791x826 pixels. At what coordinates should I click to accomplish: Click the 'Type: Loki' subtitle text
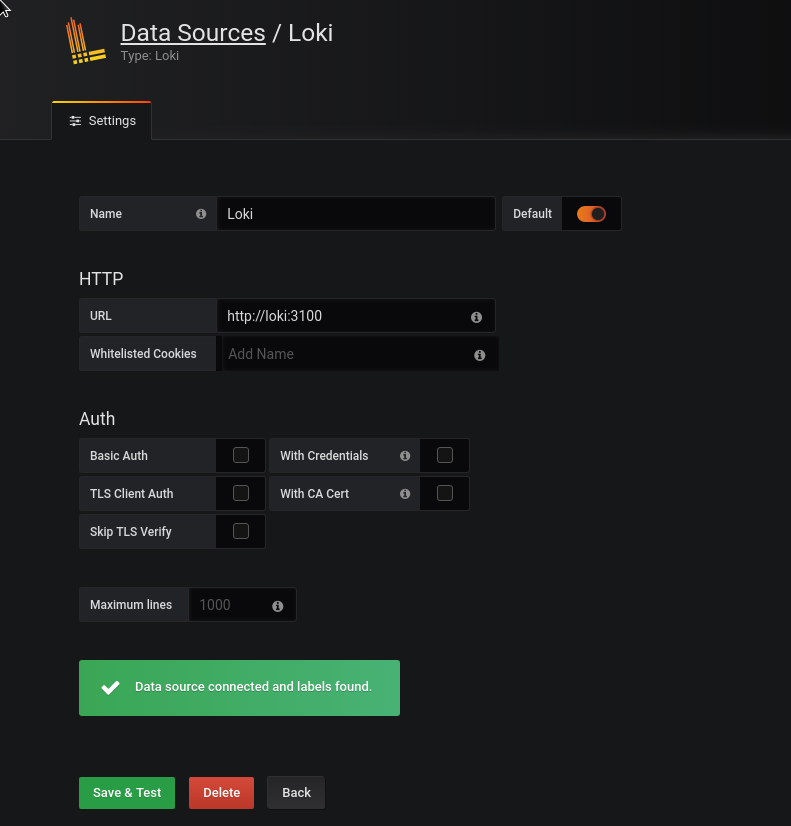click(150, 56)
